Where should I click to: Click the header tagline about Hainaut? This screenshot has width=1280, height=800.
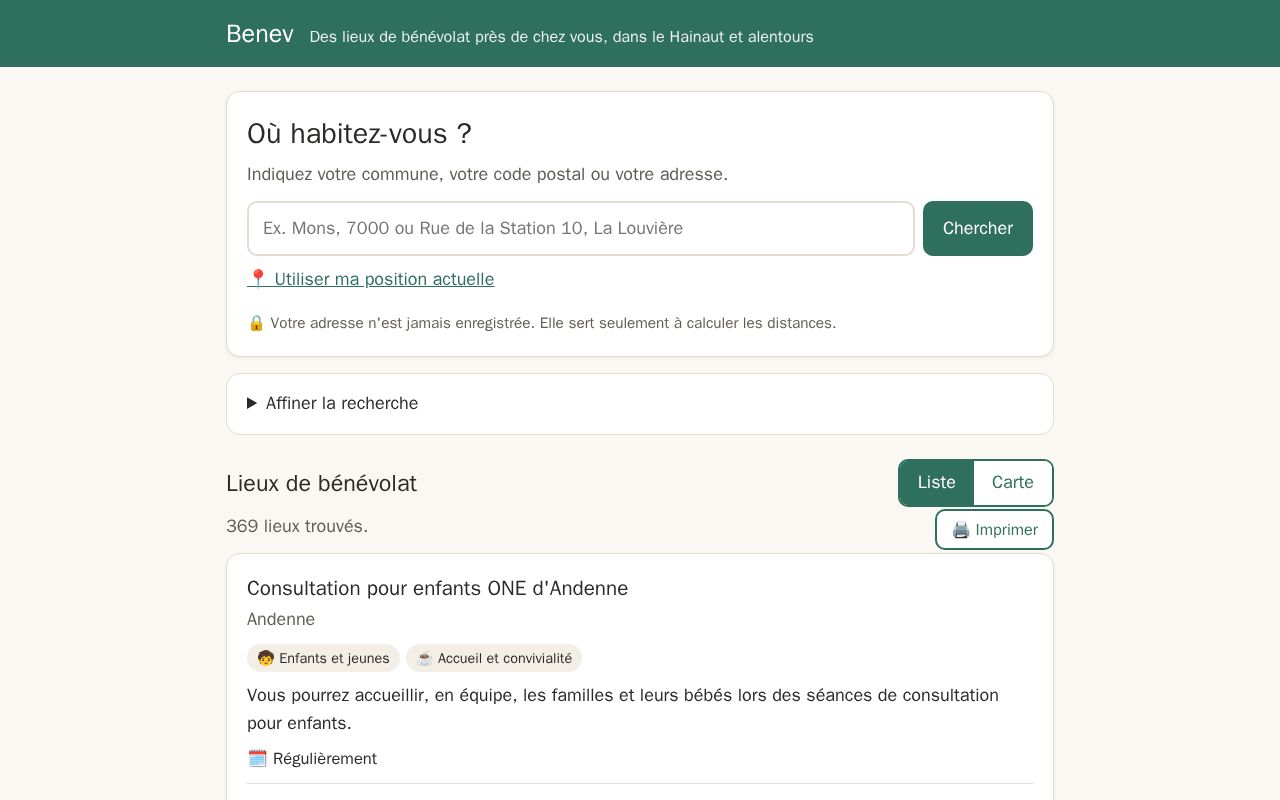coord(561,37)
